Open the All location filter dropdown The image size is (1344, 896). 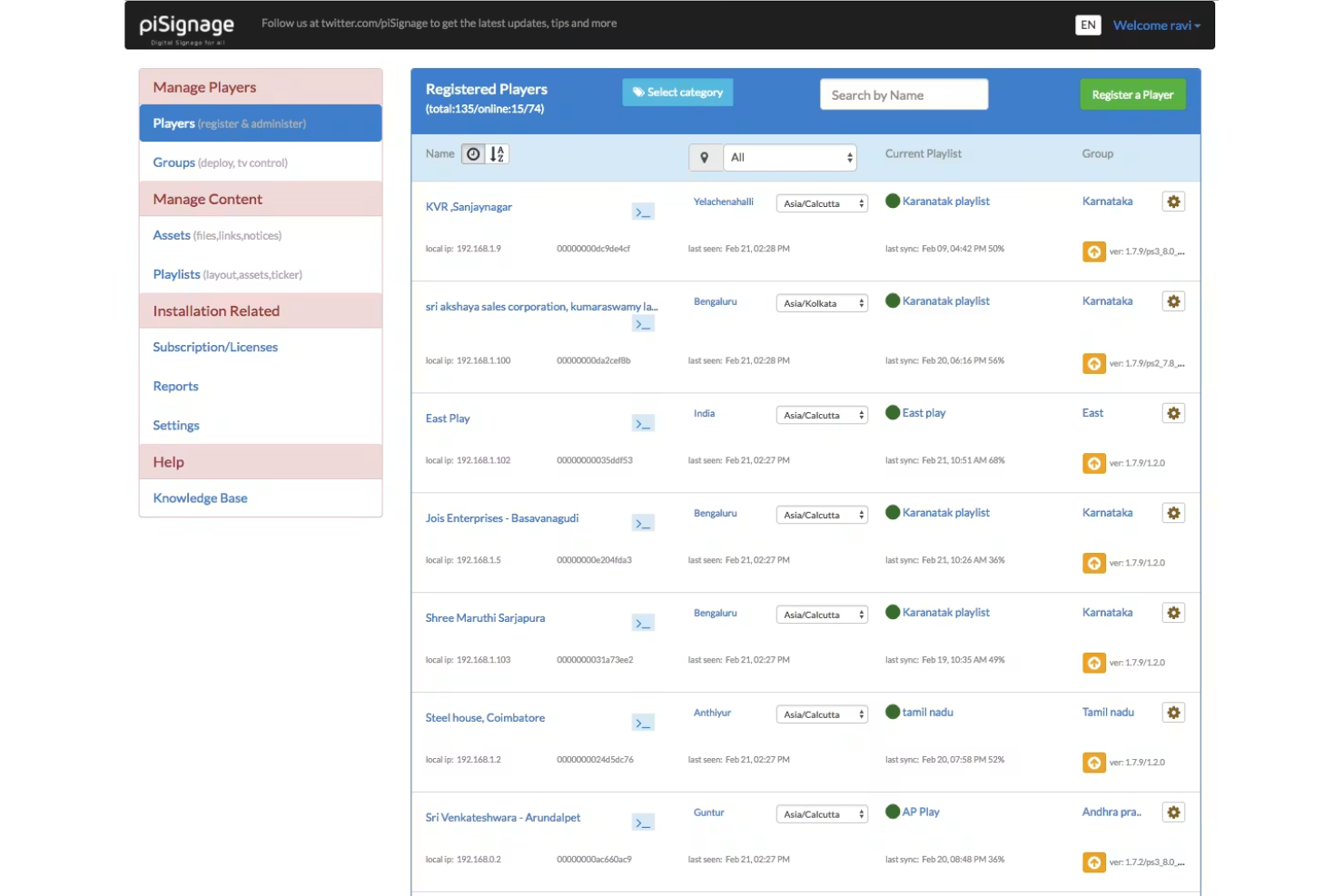coord(790,157)
